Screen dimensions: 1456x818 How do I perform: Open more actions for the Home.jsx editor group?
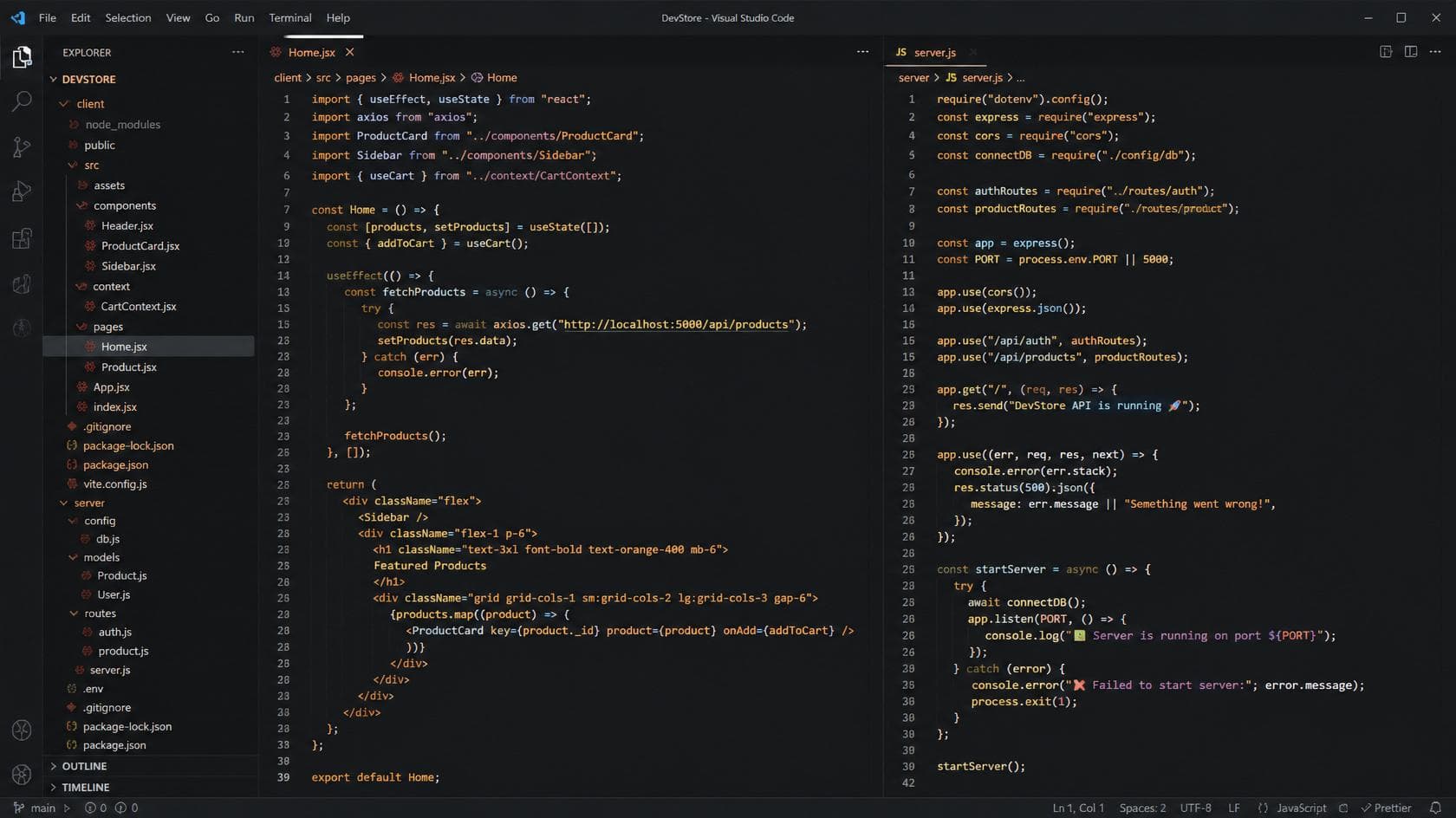coord(862,52)
